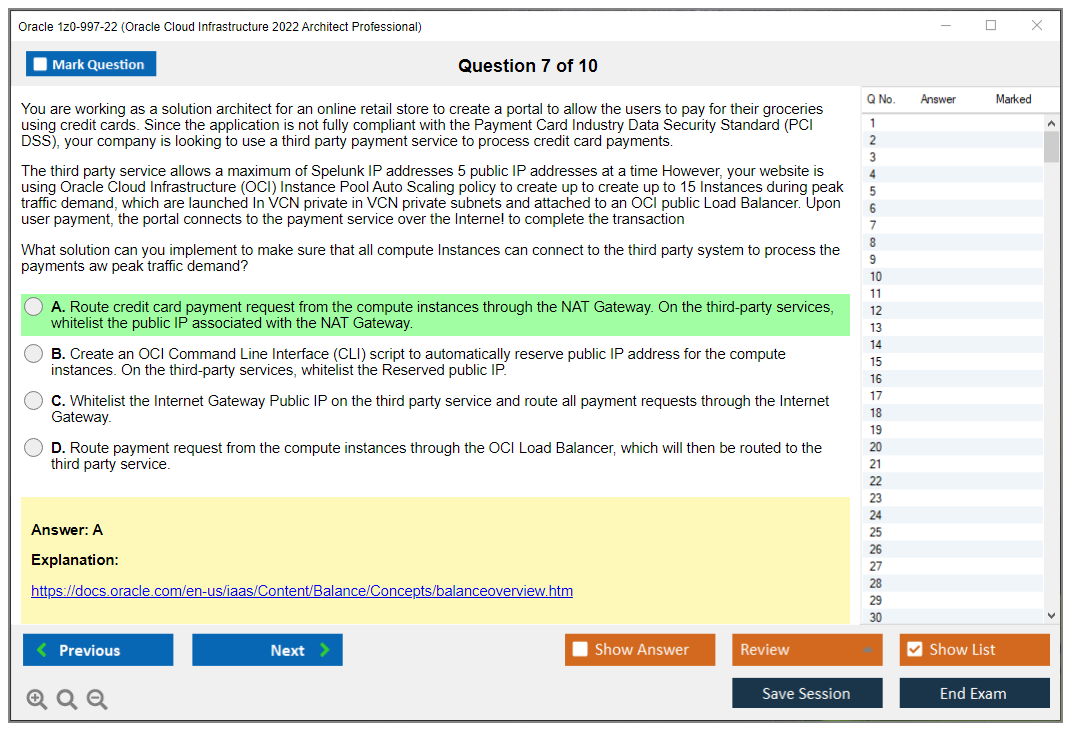
Task: Click the question list scroll down arrow
Action: (1051, 616)
